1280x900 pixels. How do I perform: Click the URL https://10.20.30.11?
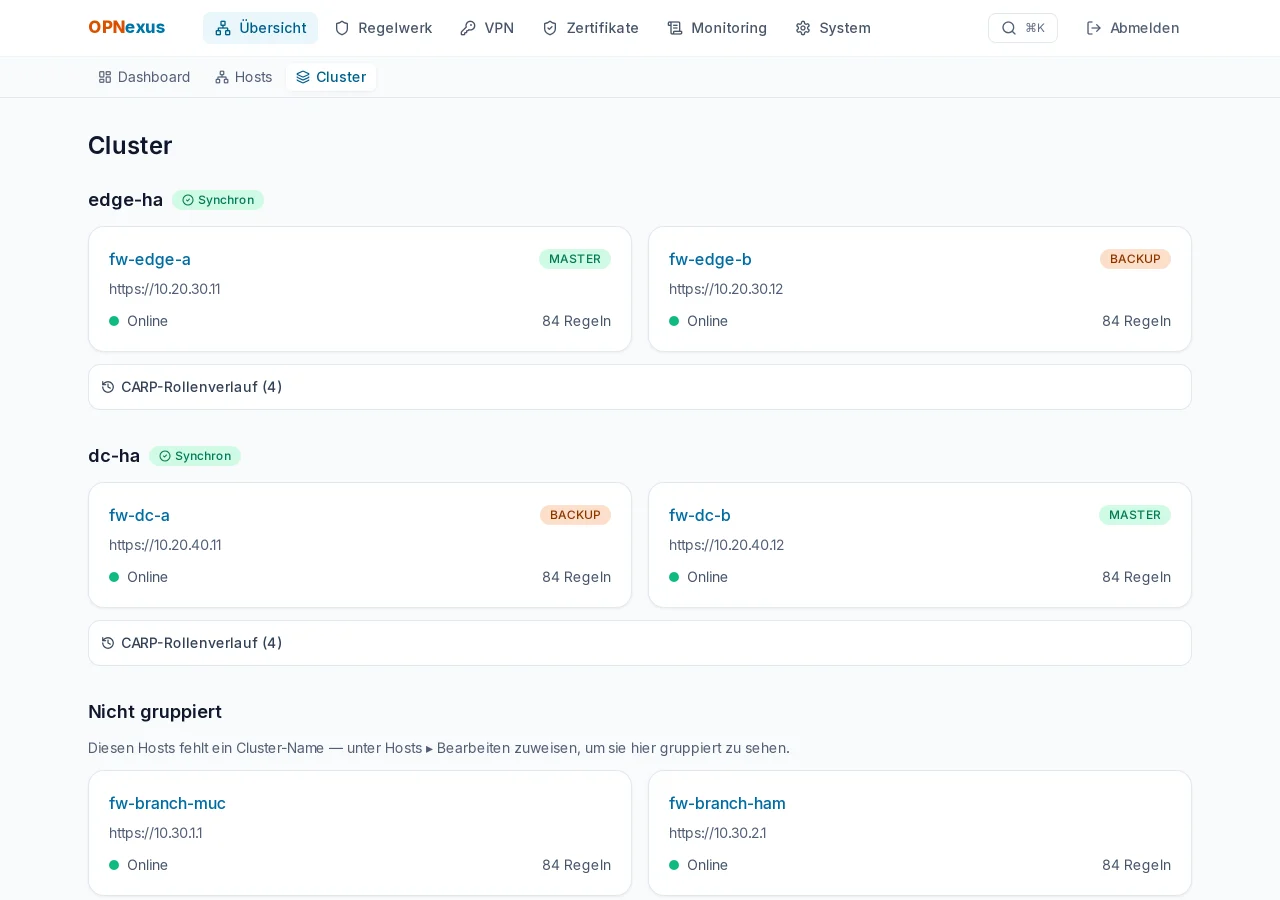coord(165,289)
